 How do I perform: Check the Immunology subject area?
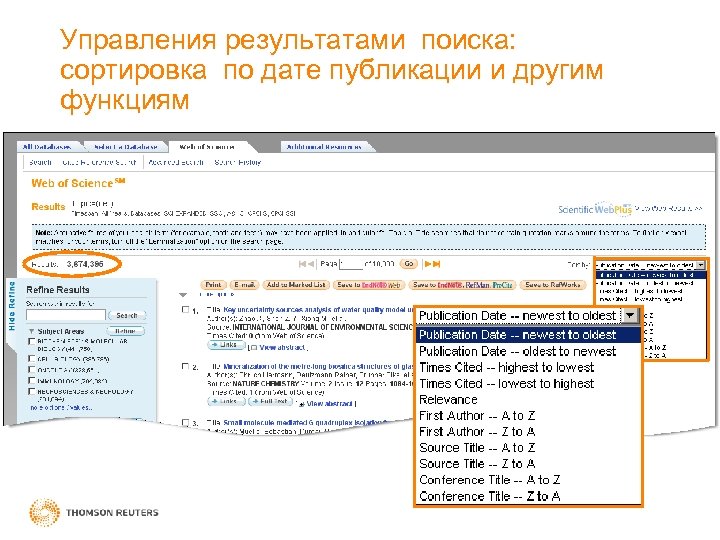click(32, 381)
